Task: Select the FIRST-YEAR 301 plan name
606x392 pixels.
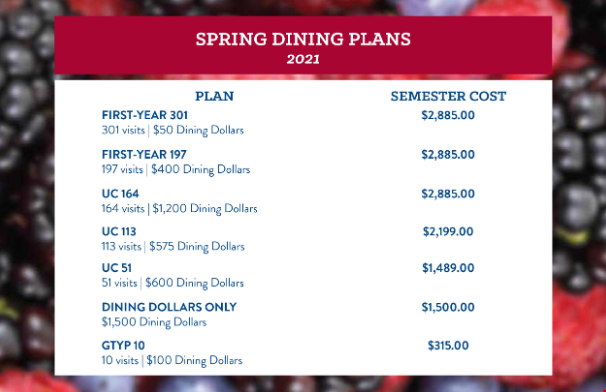Action: [145, 115]
